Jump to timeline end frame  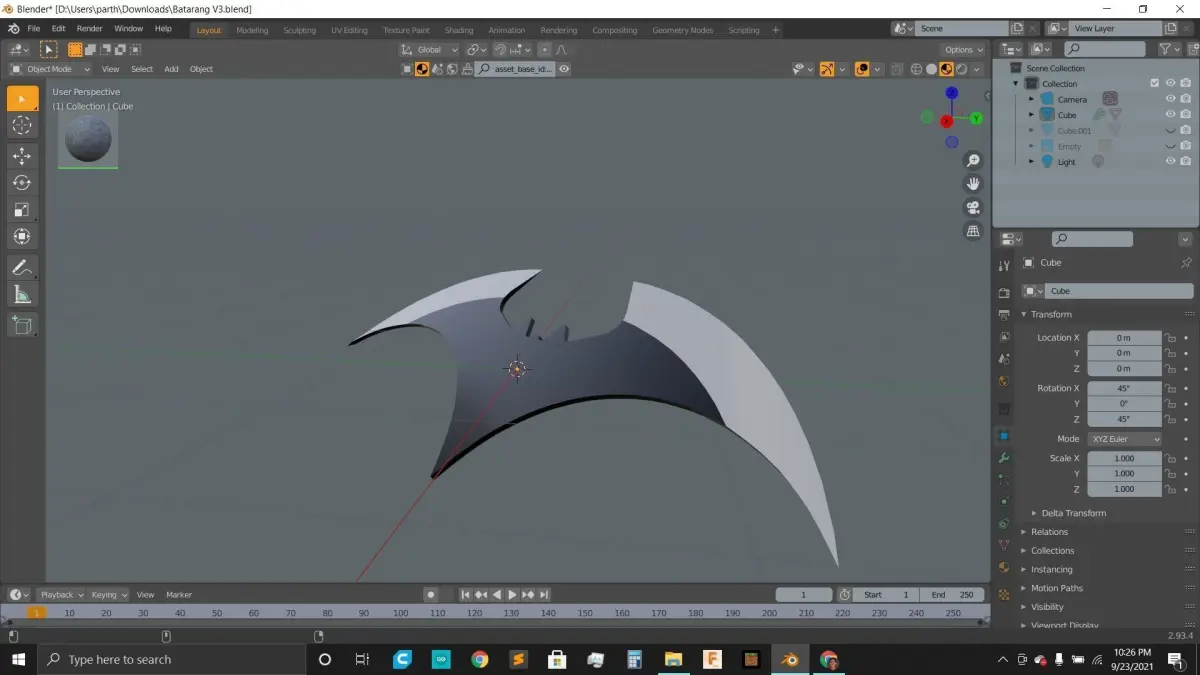[x=545, y=595]
